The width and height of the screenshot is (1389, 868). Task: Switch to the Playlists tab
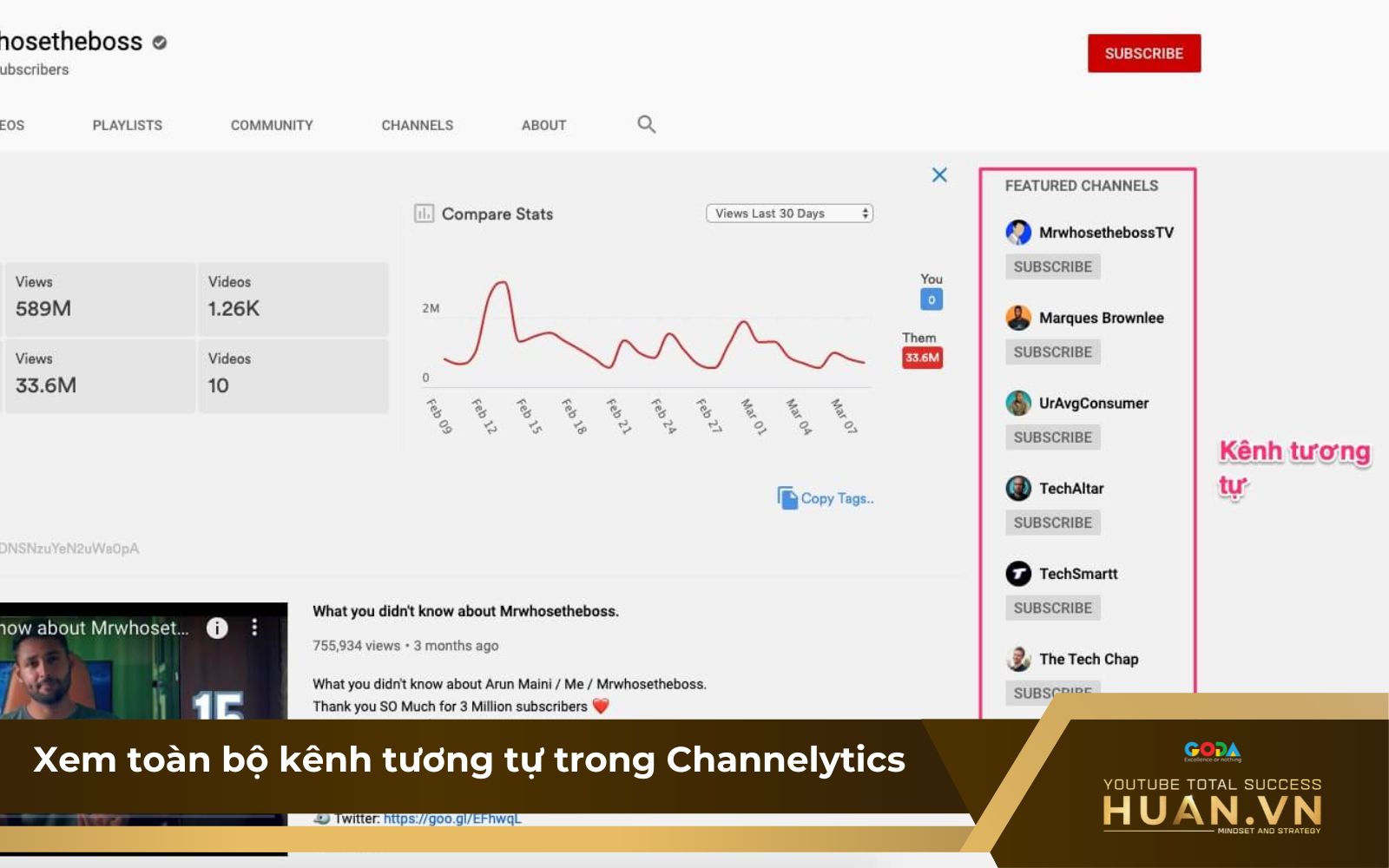point(128,125)
